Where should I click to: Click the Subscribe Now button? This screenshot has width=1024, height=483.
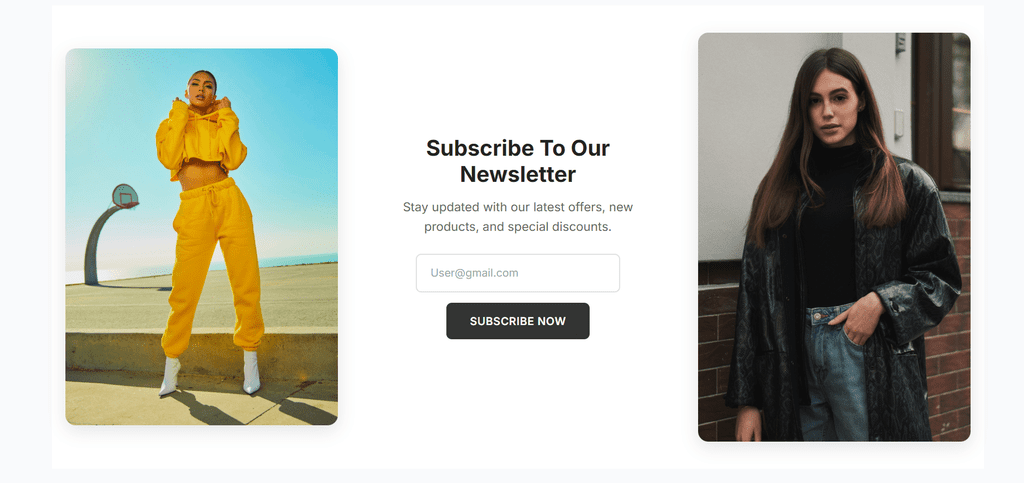click(517, 321)
